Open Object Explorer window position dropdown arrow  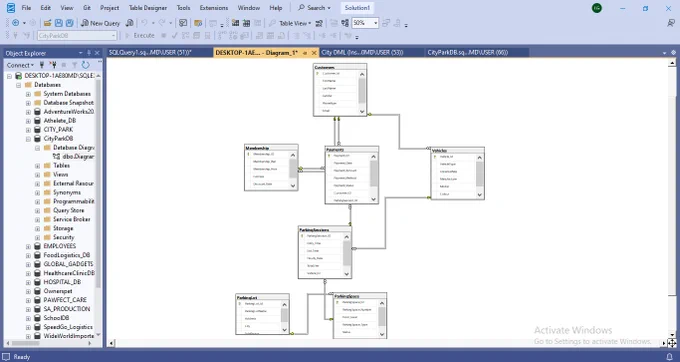click(81, 53)
